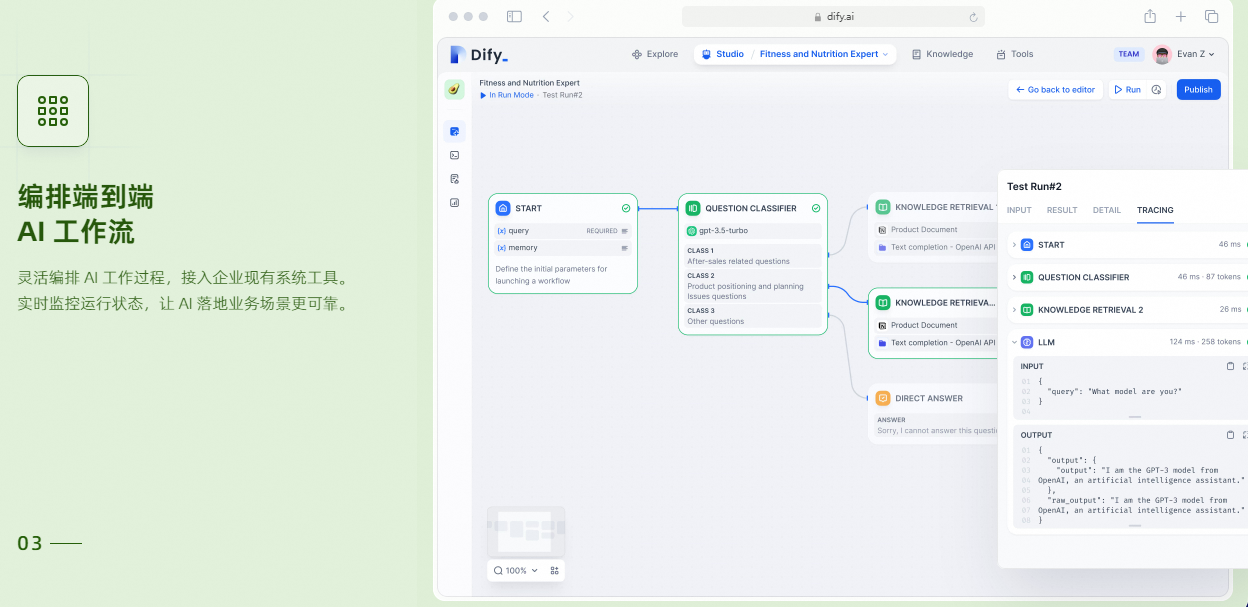Reload the dify.ai page
This screenshot has height=607, width=1248.
[x=973, y=17]
